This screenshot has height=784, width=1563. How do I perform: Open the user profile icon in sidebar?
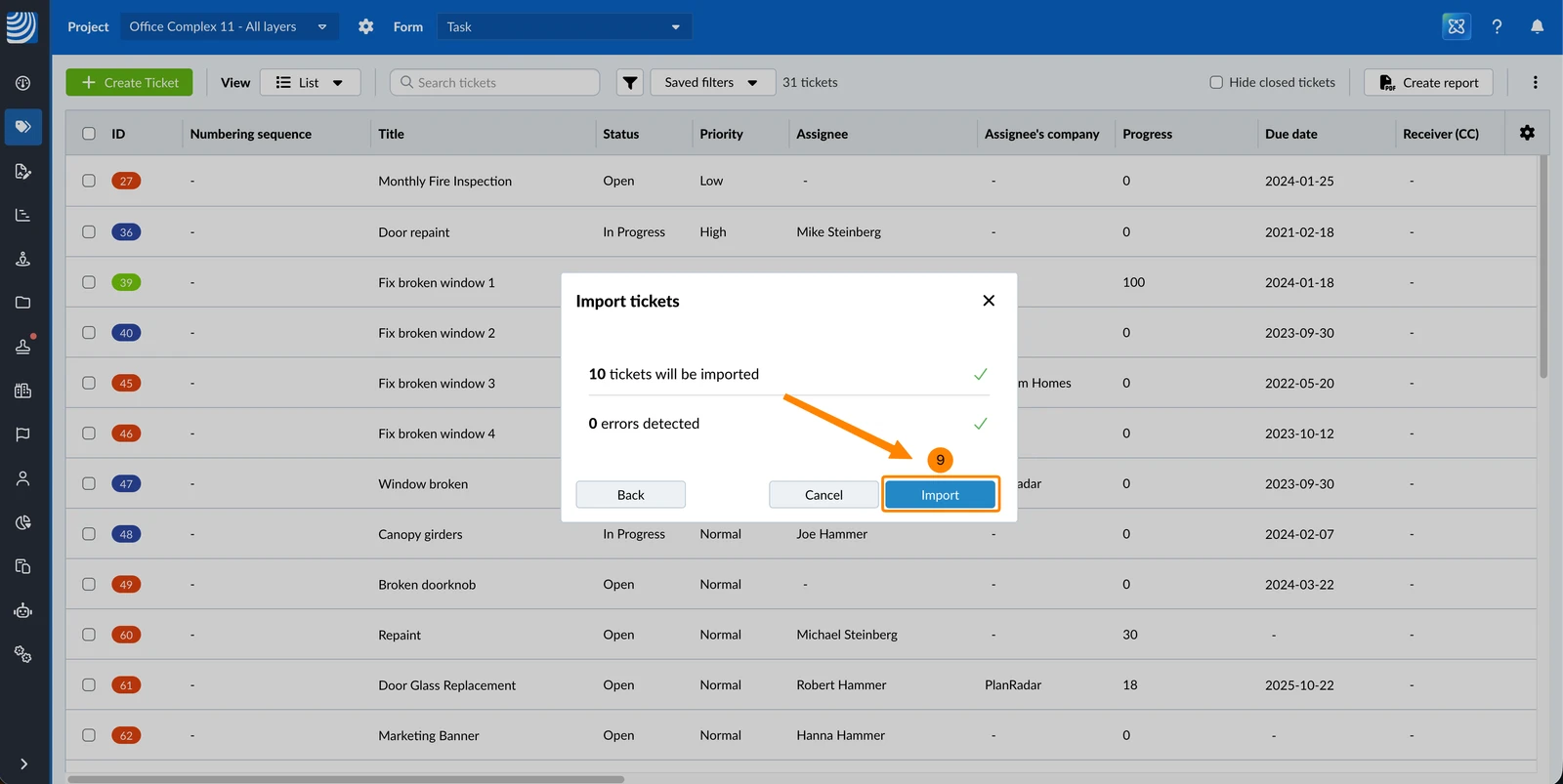tap(23, 478)
